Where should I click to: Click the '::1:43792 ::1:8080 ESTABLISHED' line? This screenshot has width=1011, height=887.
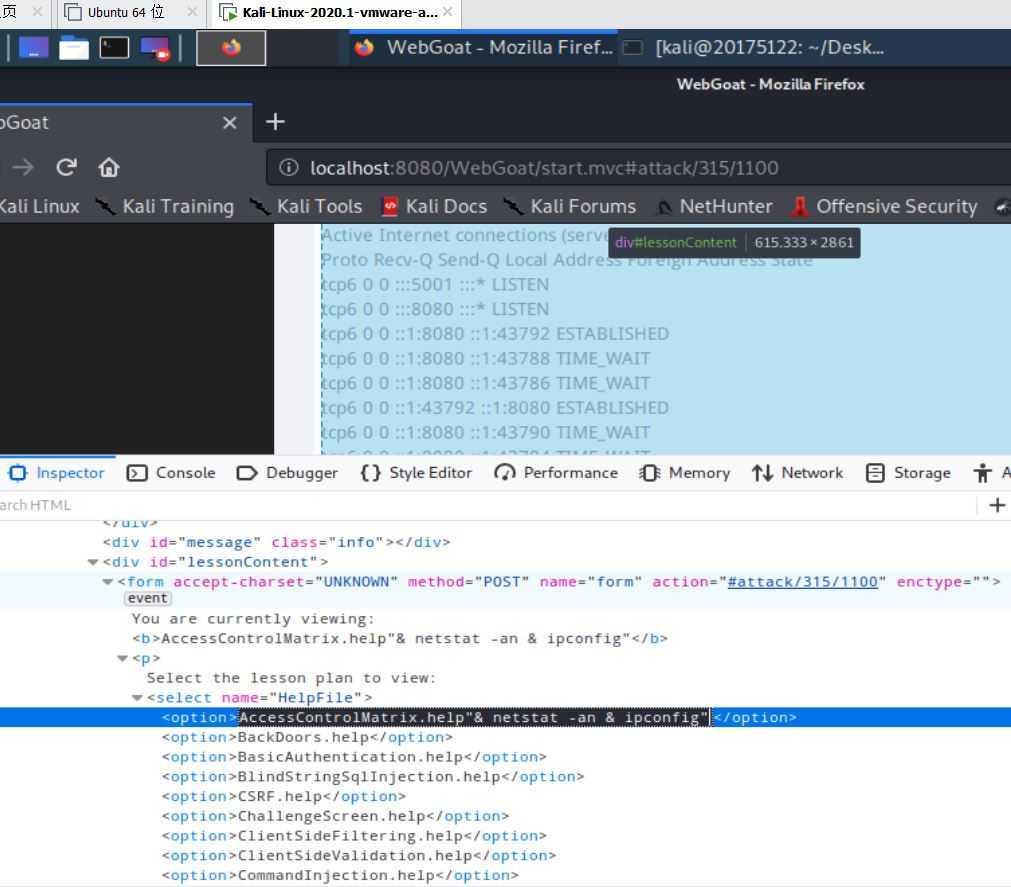(533, 408)
